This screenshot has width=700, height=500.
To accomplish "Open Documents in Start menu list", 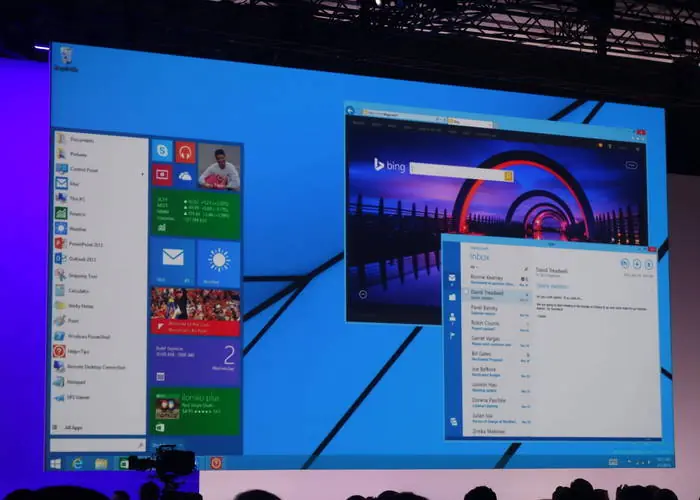I will coord(99,140).
